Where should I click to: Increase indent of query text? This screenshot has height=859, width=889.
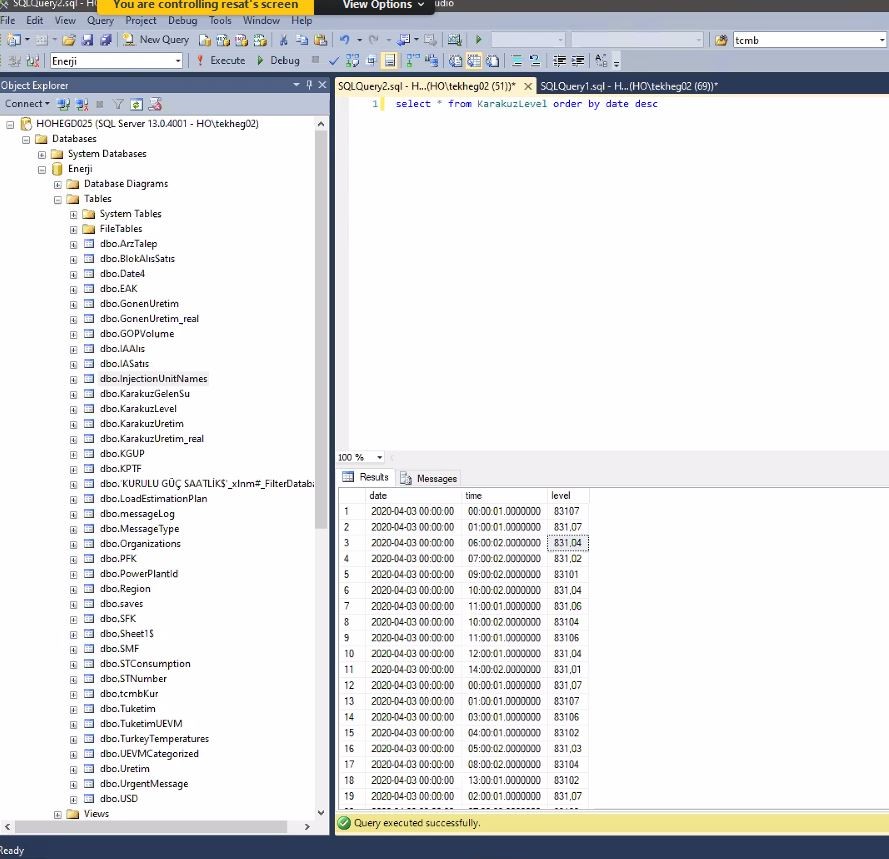click(577, 60)
